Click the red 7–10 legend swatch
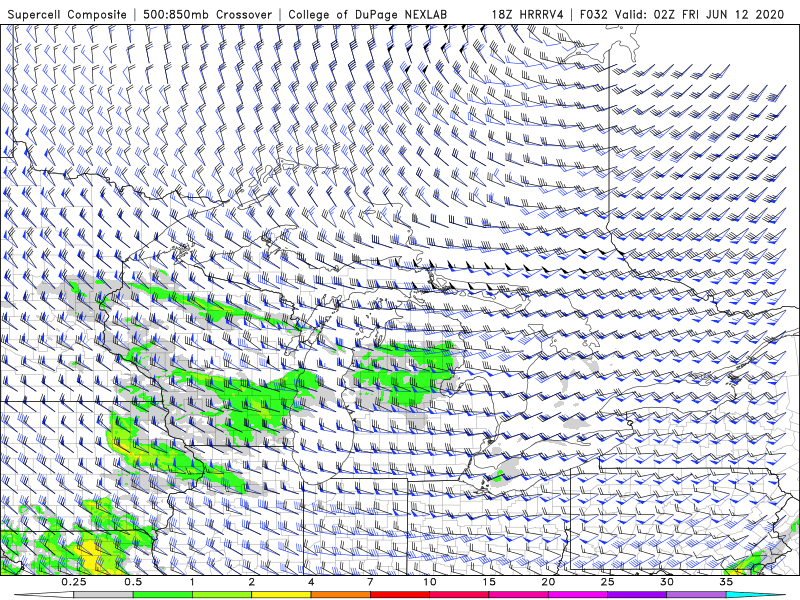Screen dimensions: 800x600 click(x=400, y=595)
